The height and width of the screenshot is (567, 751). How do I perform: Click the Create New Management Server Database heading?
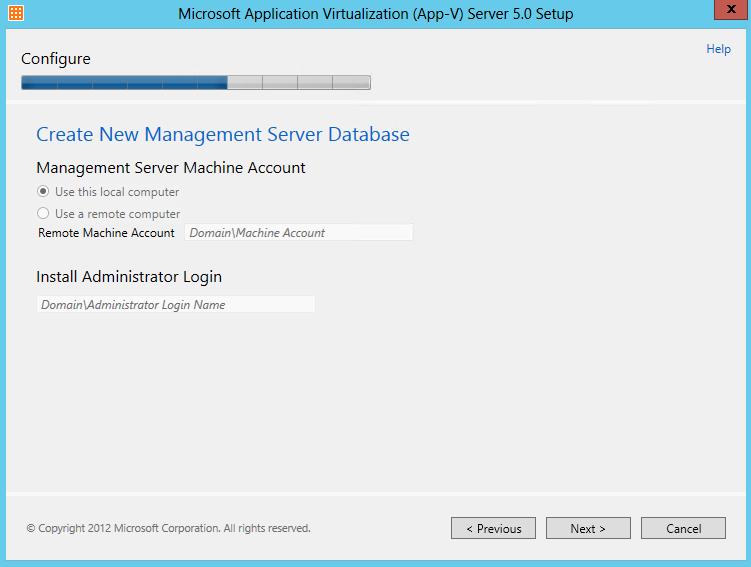tap(223, 134)
